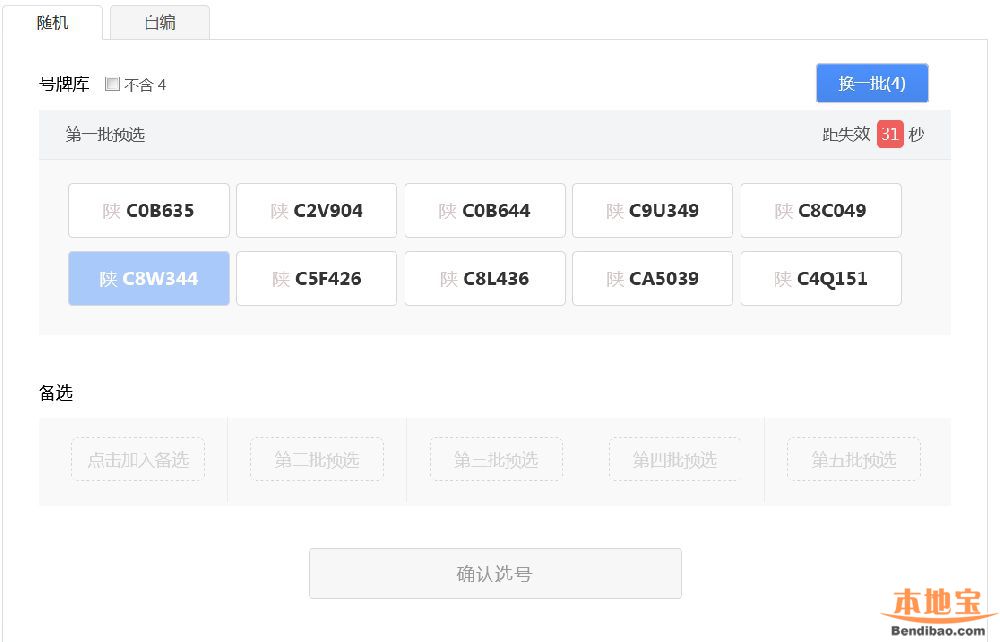Image resolution: width=1000 pixels, height=642 pixels.
Task: Click the 第四批预选 backup slot
Action: click(675, 459)
